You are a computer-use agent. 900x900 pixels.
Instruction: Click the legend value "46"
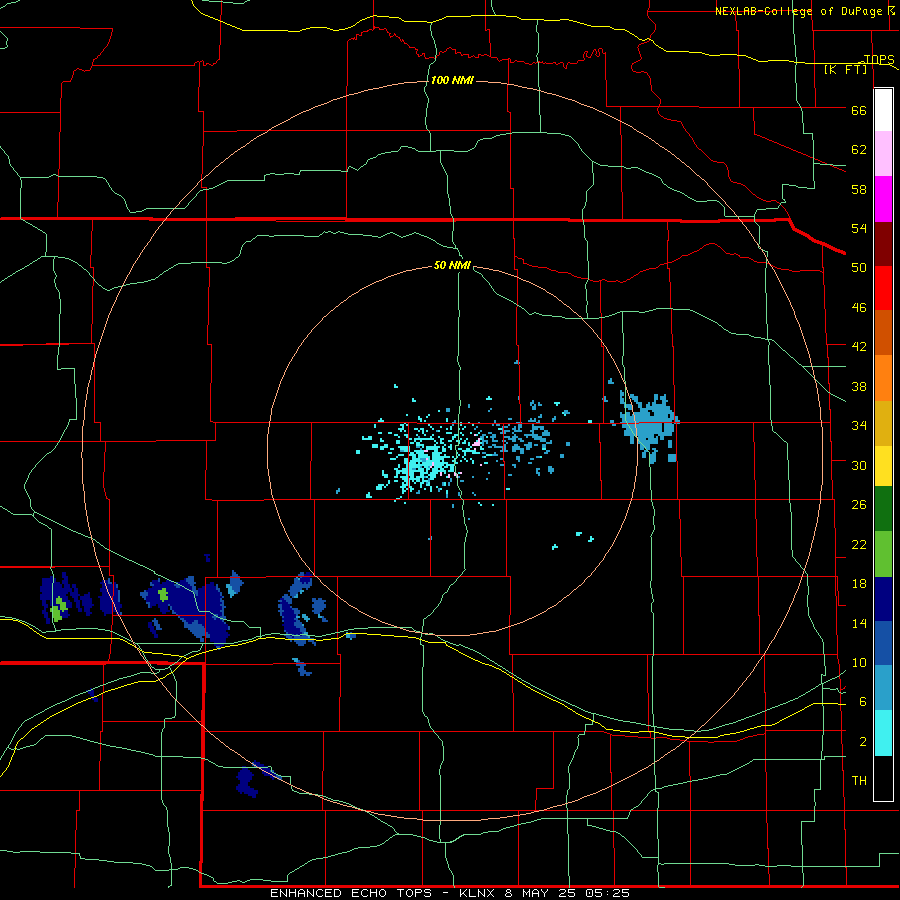[x=859, y=308]
